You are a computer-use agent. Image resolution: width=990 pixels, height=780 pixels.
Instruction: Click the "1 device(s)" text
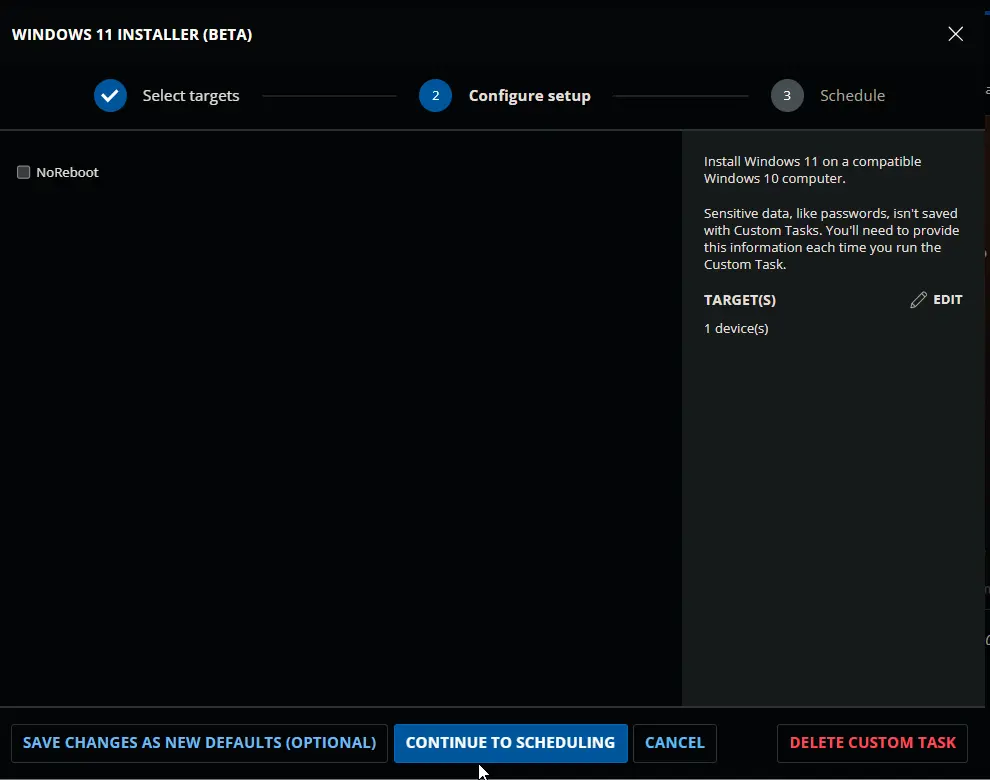pyautogui.click(x=736, y=328)
